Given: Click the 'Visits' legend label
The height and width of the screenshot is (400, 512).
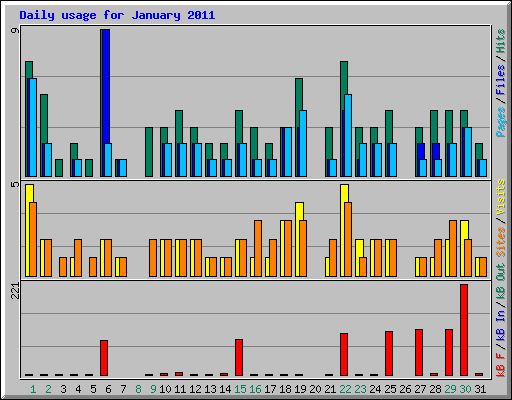Looking at the screenshot, I should pyautogui.click(x=501, y=198).
